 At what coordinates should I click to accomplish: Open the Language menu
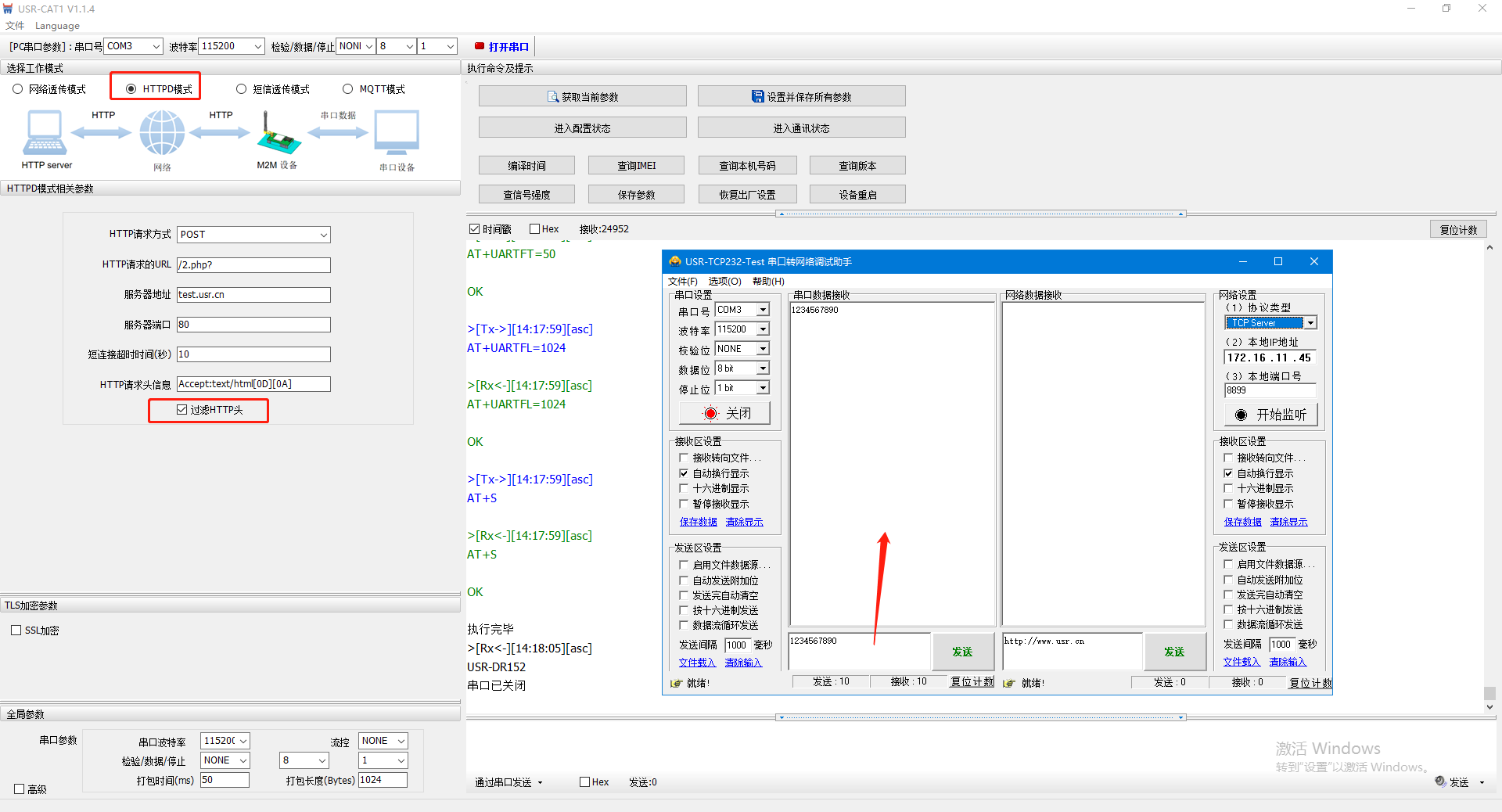click(57, 26)
